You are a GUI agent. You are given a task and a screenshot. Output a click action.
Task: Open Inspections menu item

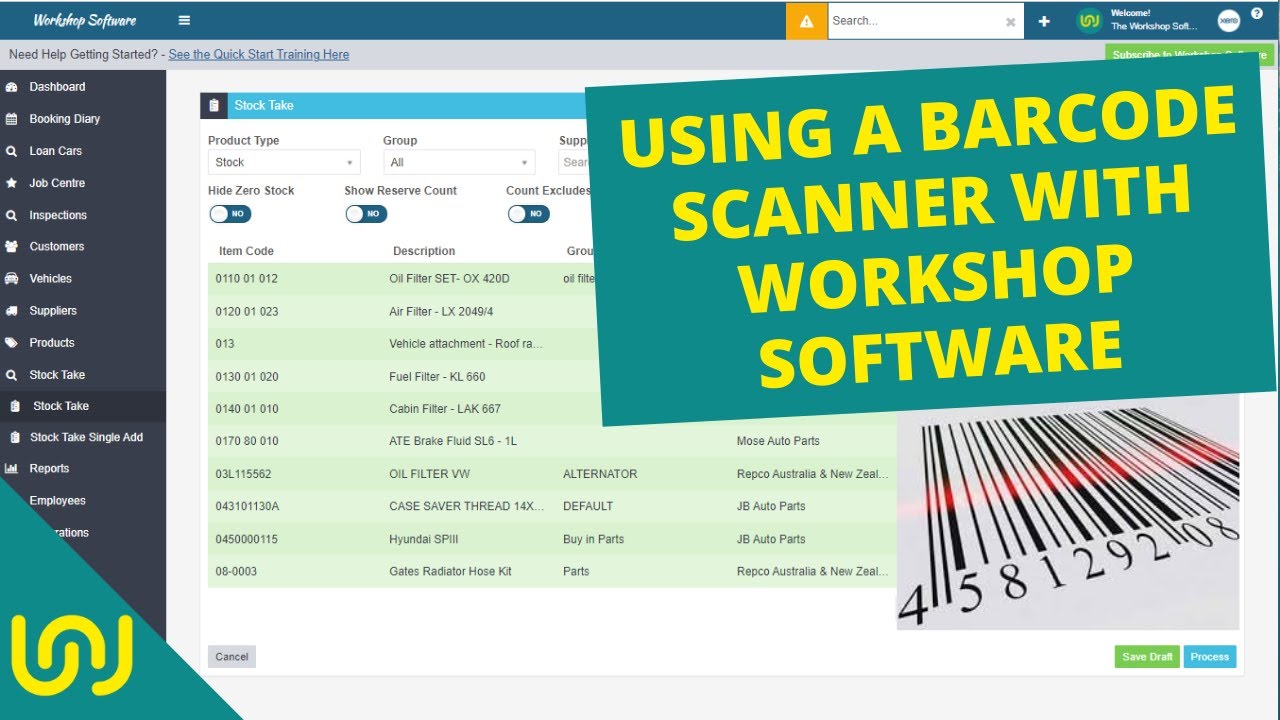coord(58,215)
